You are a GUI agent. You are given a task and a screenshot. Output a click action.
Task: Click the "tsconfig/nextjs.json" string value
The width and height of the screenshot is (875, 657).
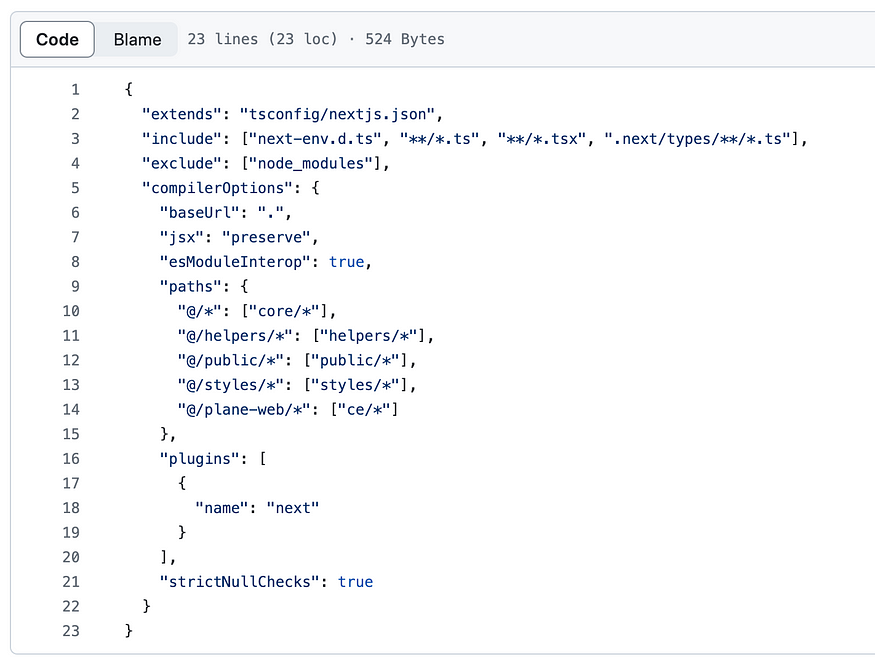(x=337, y=114)
